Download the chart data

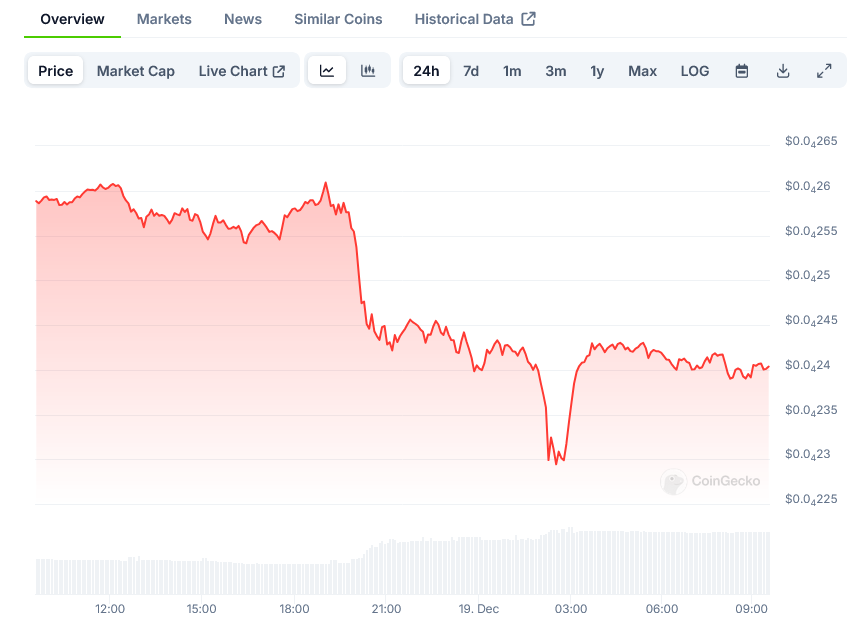tap(783, 71)
